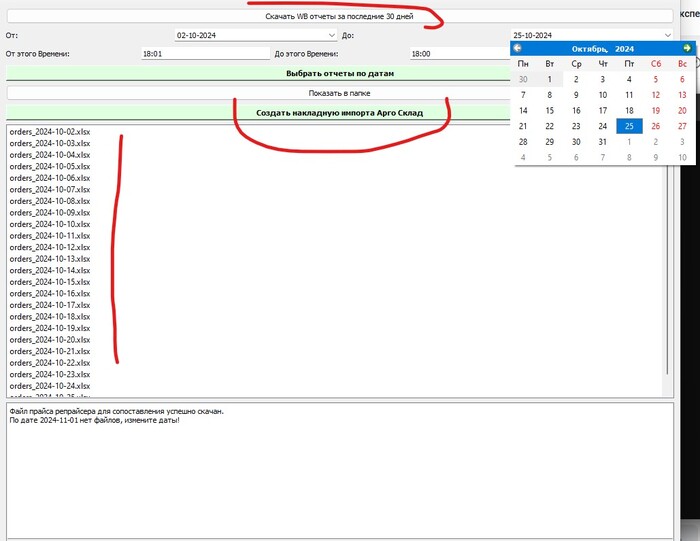
Task: Select October 20 in calendar
Action: [682, 111]
